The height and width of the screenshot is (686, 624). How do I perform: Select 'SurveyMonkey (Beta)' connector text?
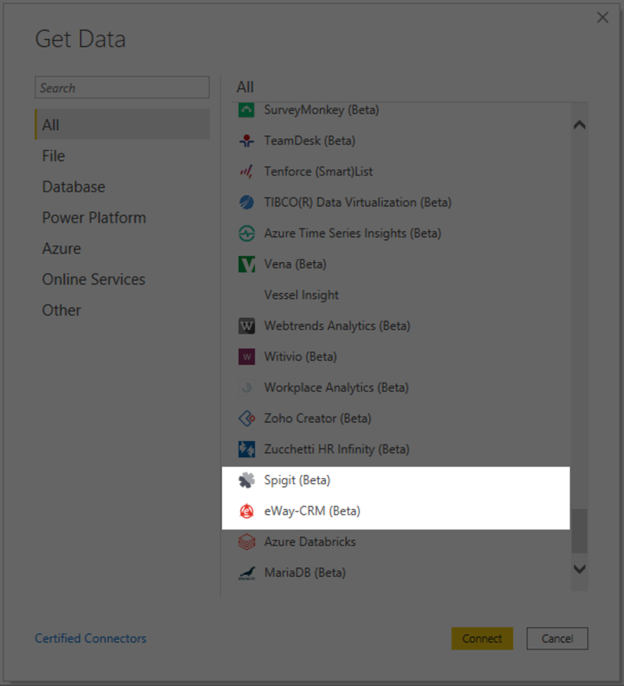point(322,110)
